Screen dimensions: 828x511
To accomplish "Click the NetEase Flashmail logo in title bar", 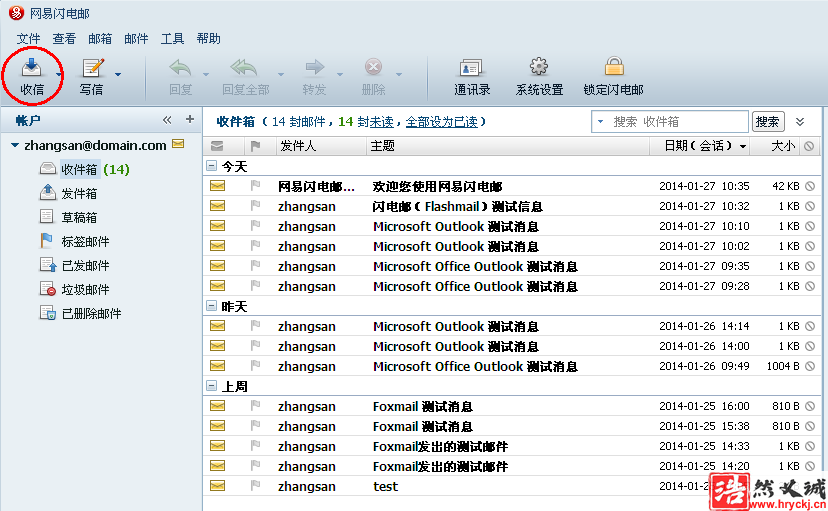I will pyautogui.click(x=16, y=12).
